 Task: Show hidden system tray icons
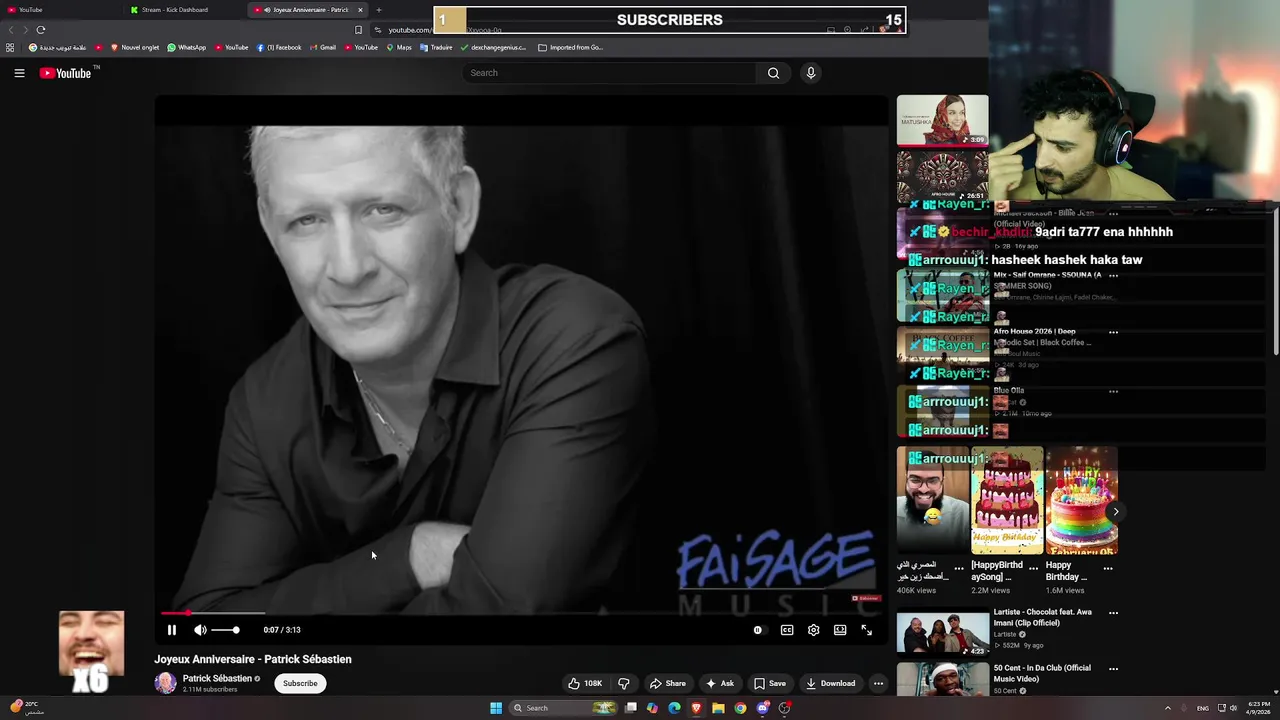click(1167, 708)
